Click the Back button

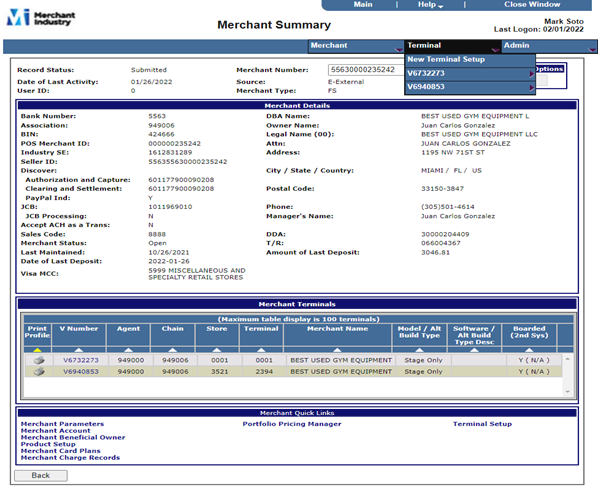pos(41,475)
